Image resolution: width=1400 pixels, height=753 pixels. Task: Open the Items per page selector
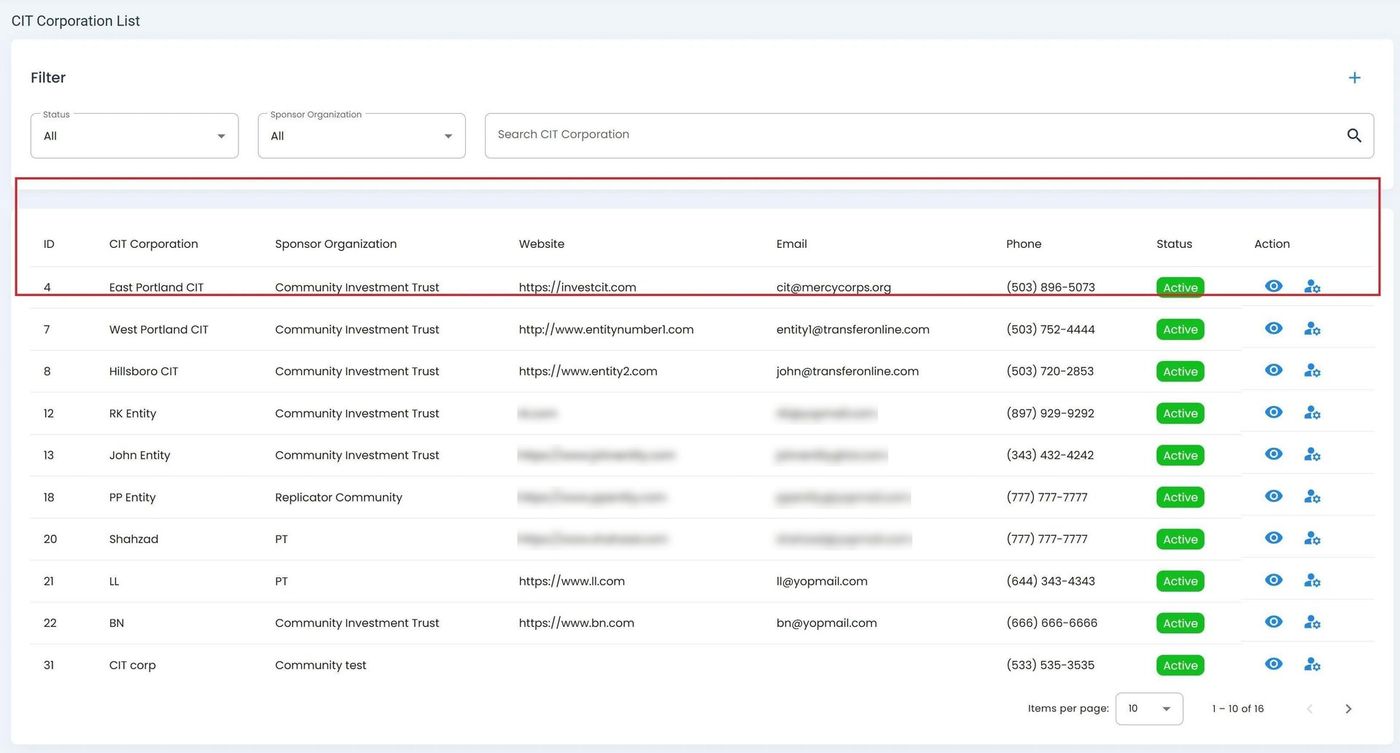point(1148,709)
